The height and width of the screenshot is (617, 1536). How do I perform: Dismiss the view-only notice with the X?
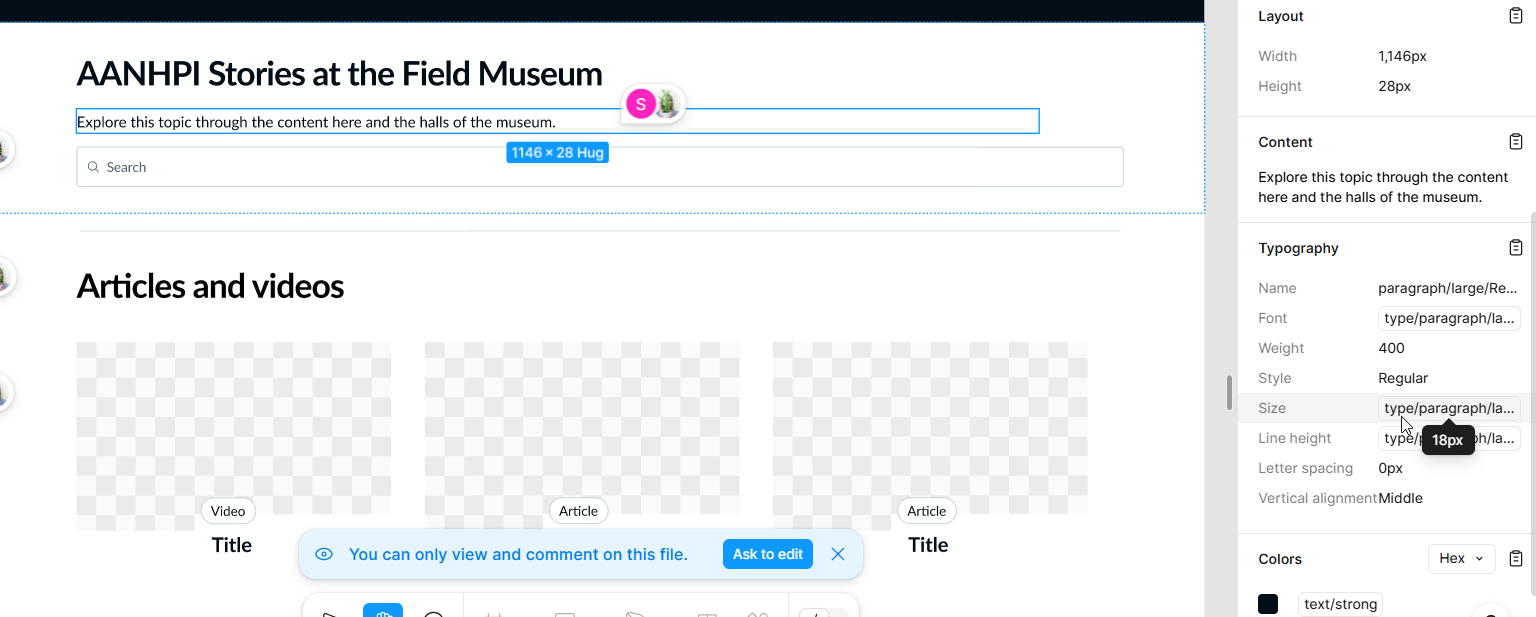pos(838,554)
